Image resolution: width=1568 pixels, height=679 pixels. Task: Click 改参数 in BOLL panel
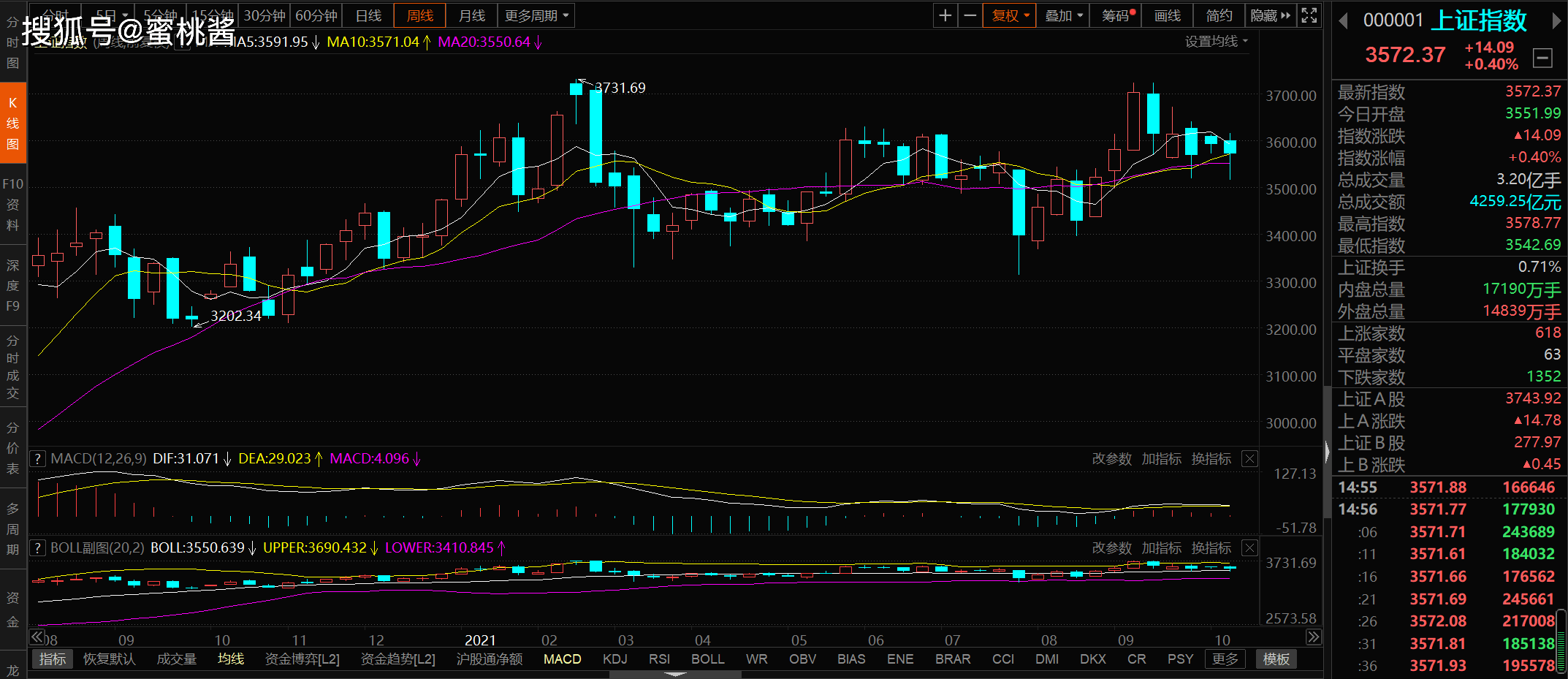(1111, 548)
